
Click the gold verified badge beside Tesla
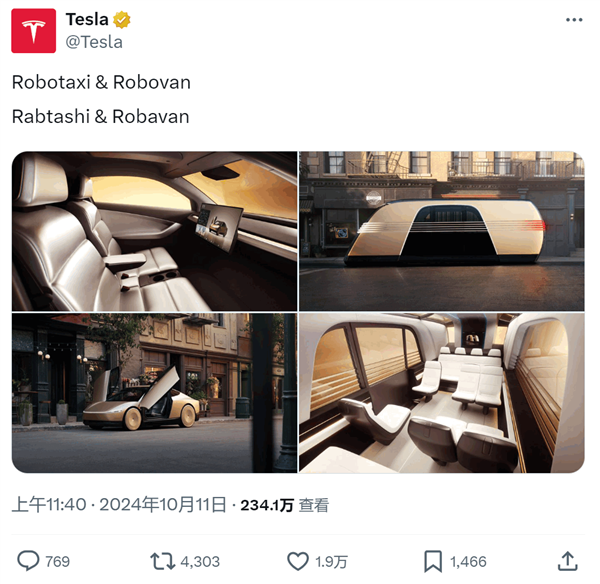pos(122,20)
